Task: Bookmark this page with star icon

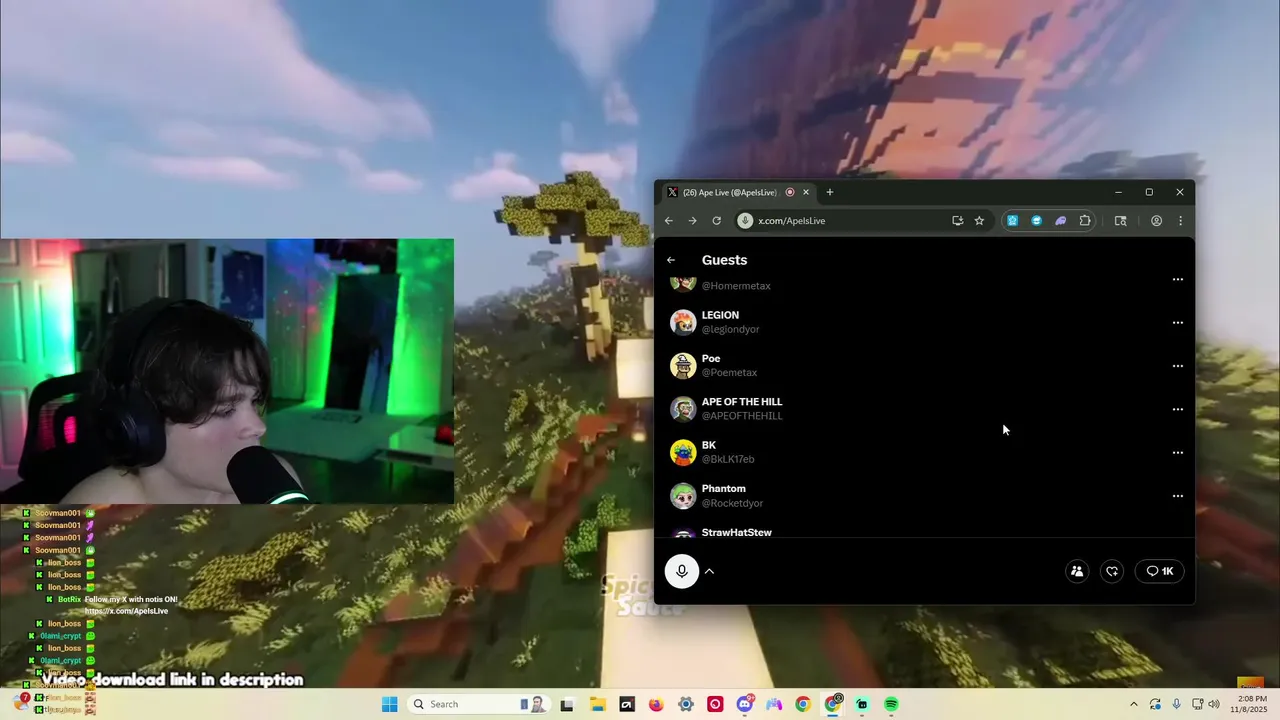Action: tap(979, 221)
